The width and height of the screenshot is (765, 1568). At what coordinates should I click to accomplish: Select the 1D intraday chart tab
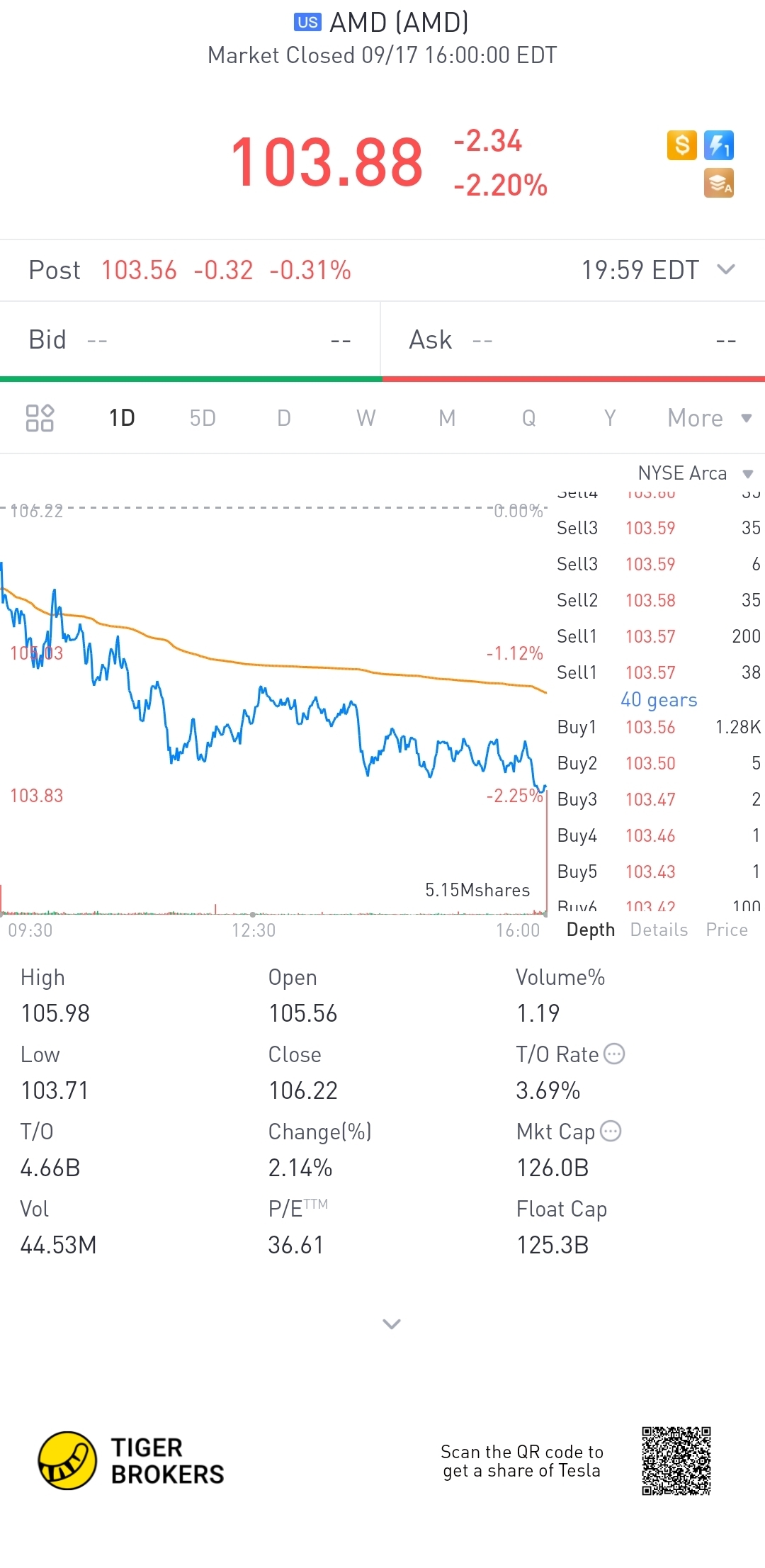[x=122, y=418]
